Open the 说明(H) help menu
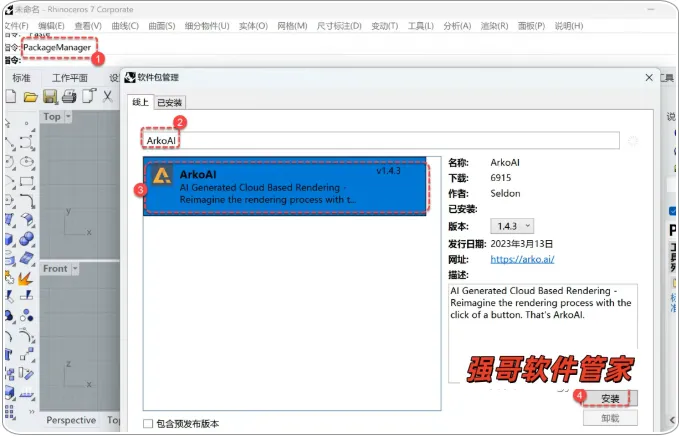The image size is (679, 437). [x=569, y=26]
